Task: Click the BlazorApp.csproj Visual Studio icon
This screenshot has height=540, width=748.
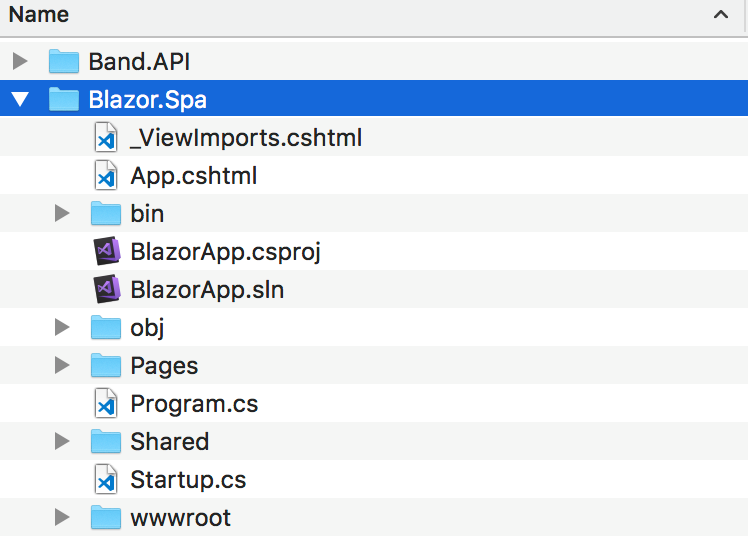Action: (x=107, y=251)
